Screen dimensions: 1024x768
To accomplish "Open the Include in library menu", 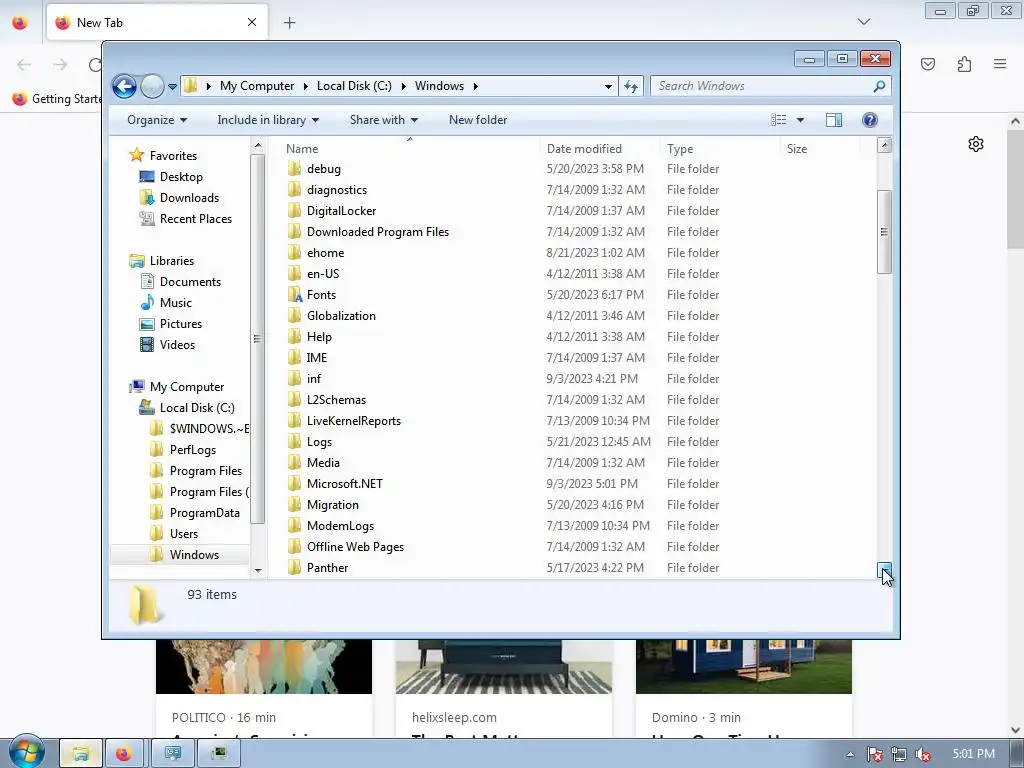I will [268, 120].
